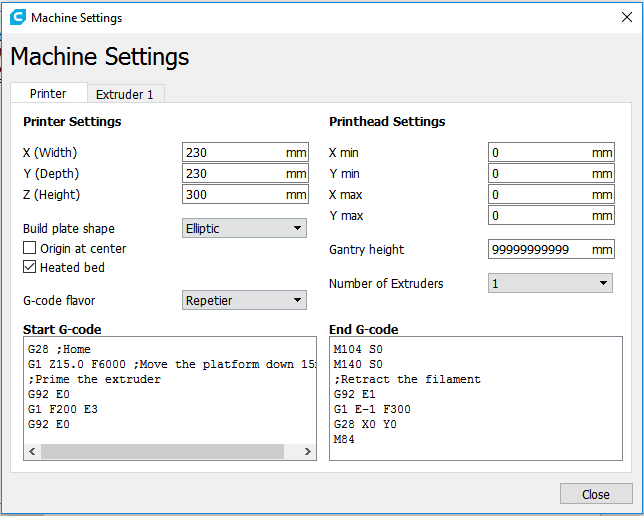Click the 'G28 ;Home' line in Start G-code
This screenshot has height=516, width=644.
pyautogui.click(x=59, y=349)
